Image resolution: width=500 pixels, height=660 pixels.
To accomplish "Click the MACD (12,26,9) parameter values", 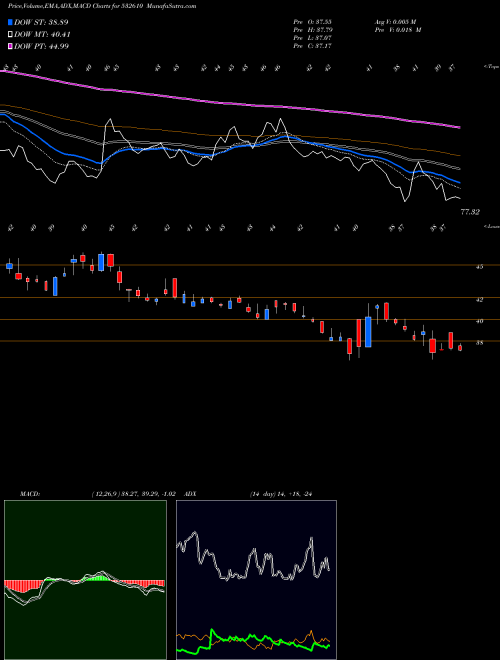I will (x=136, y=494).
